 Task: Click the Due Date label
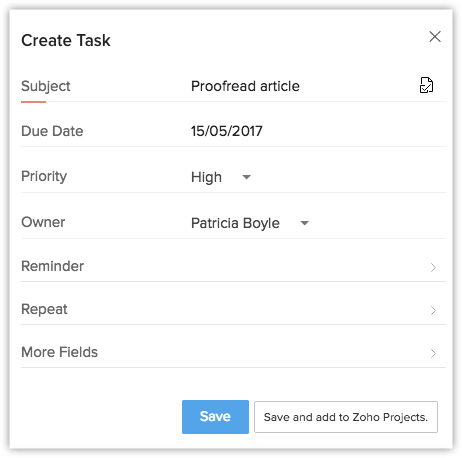tap(52, 131)
